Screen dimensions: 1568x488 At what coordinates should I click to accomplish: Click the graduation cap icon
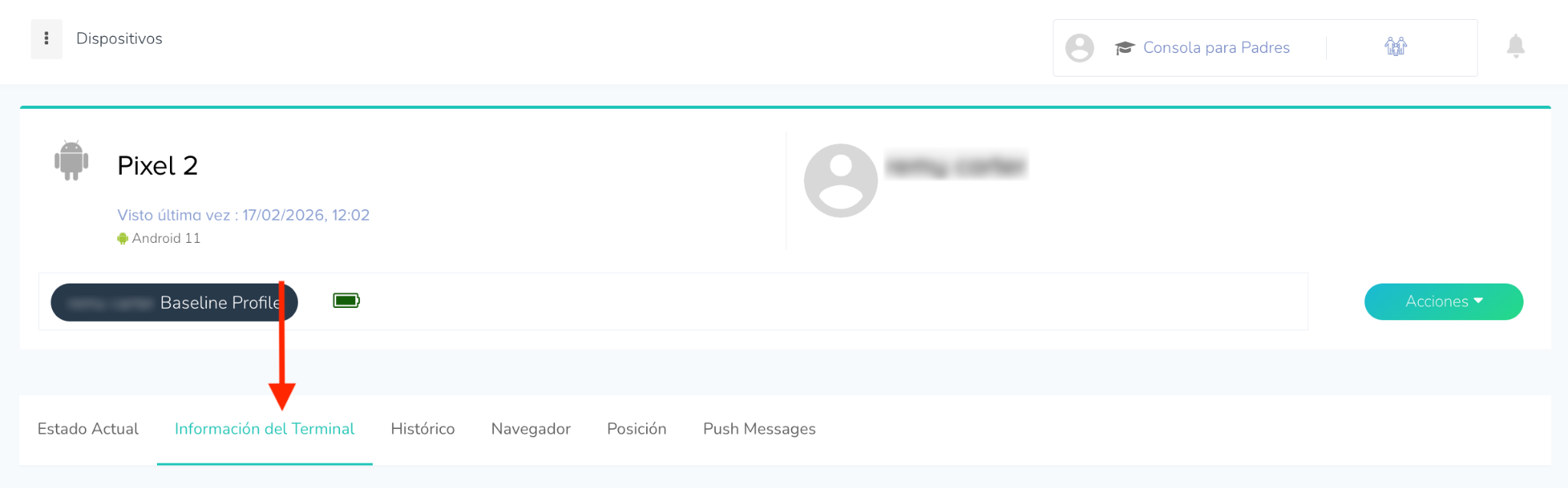point(1125,48)
